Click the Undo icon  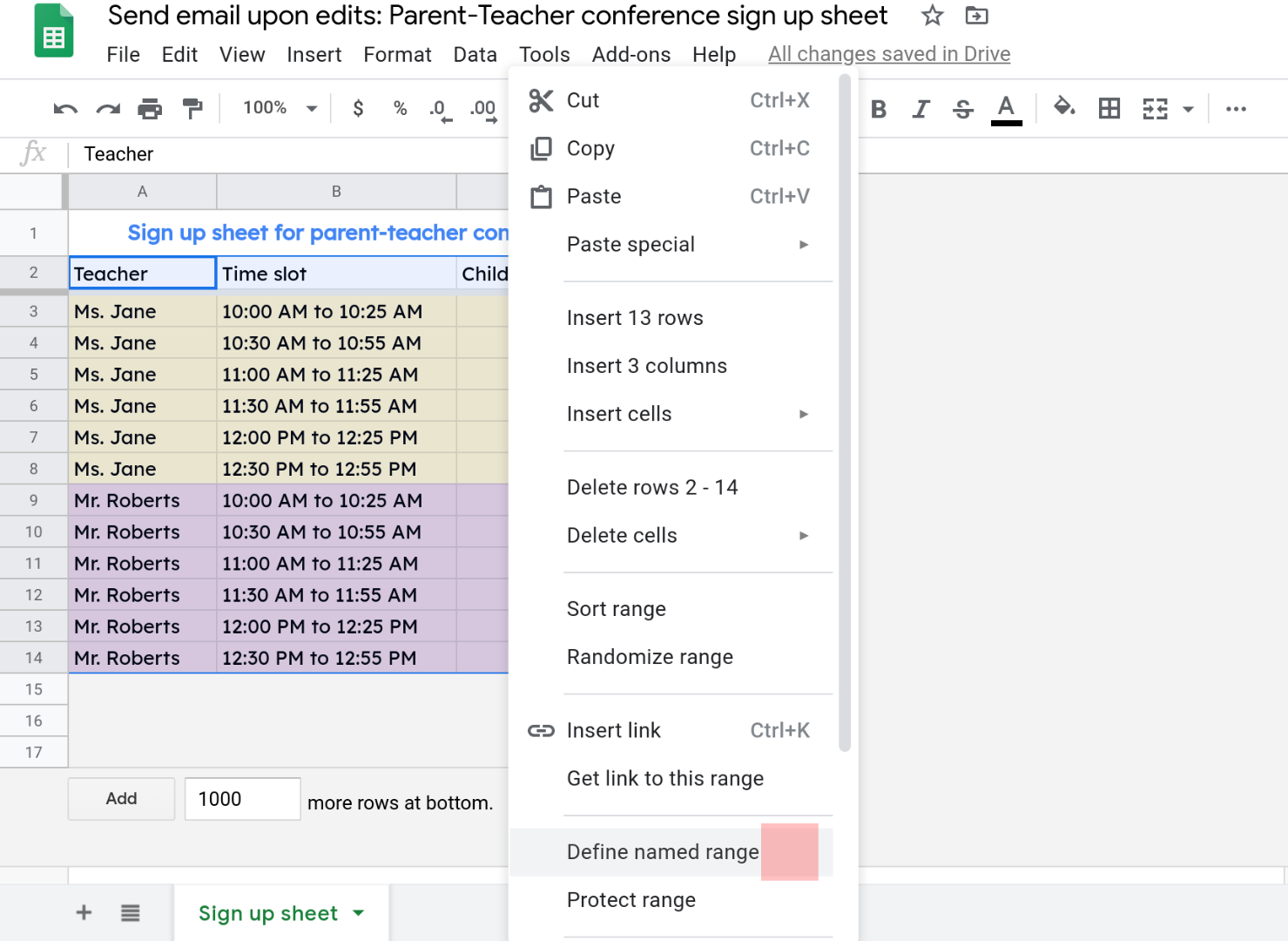(x=65, y=109)
